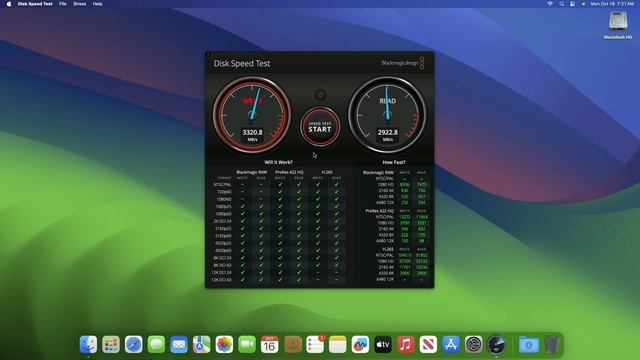Start the disk speed test
640x360 pixels.
pos(320,127)
